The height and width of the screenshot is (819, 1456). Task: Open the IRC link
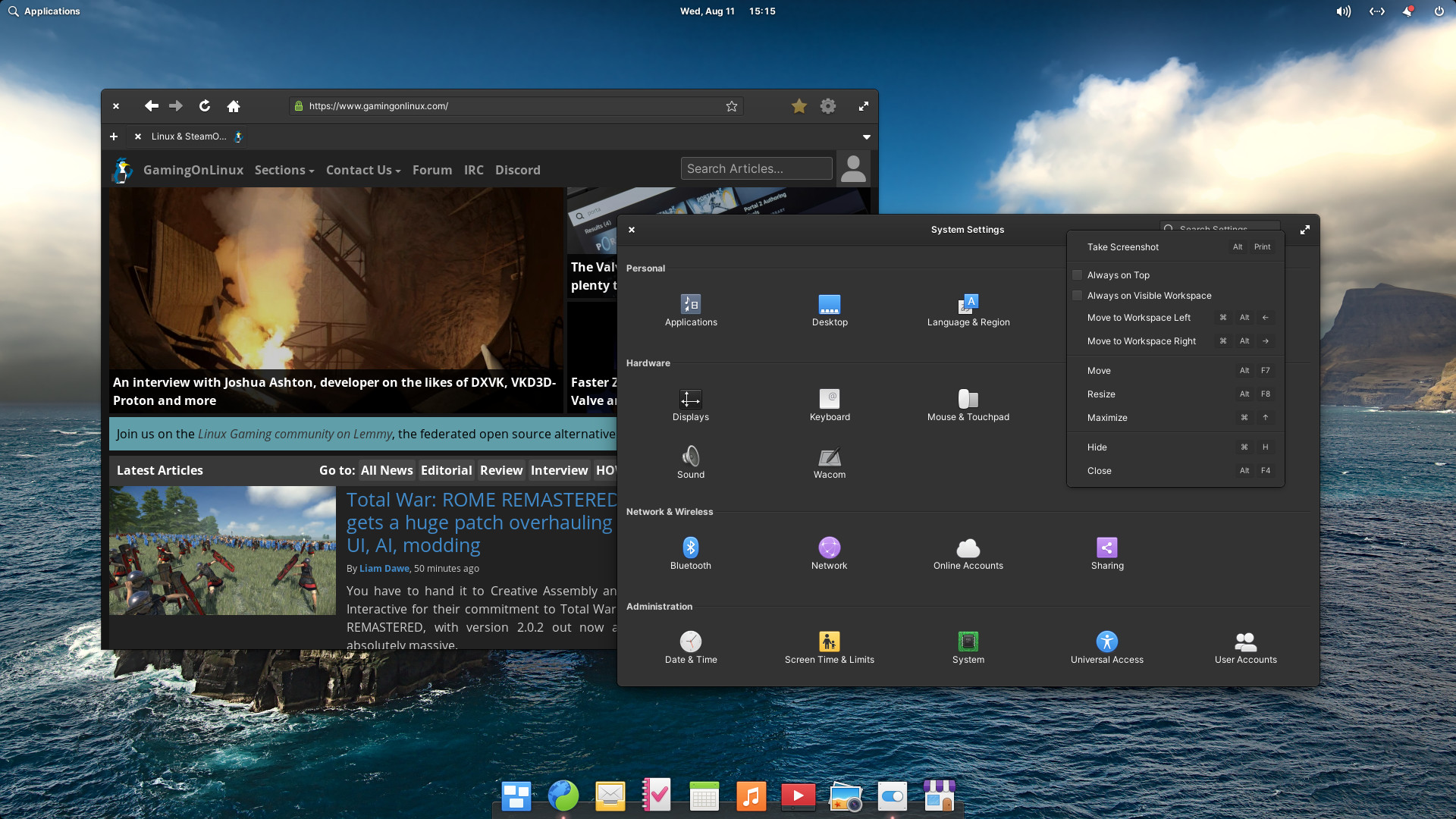tap(473, 170)
